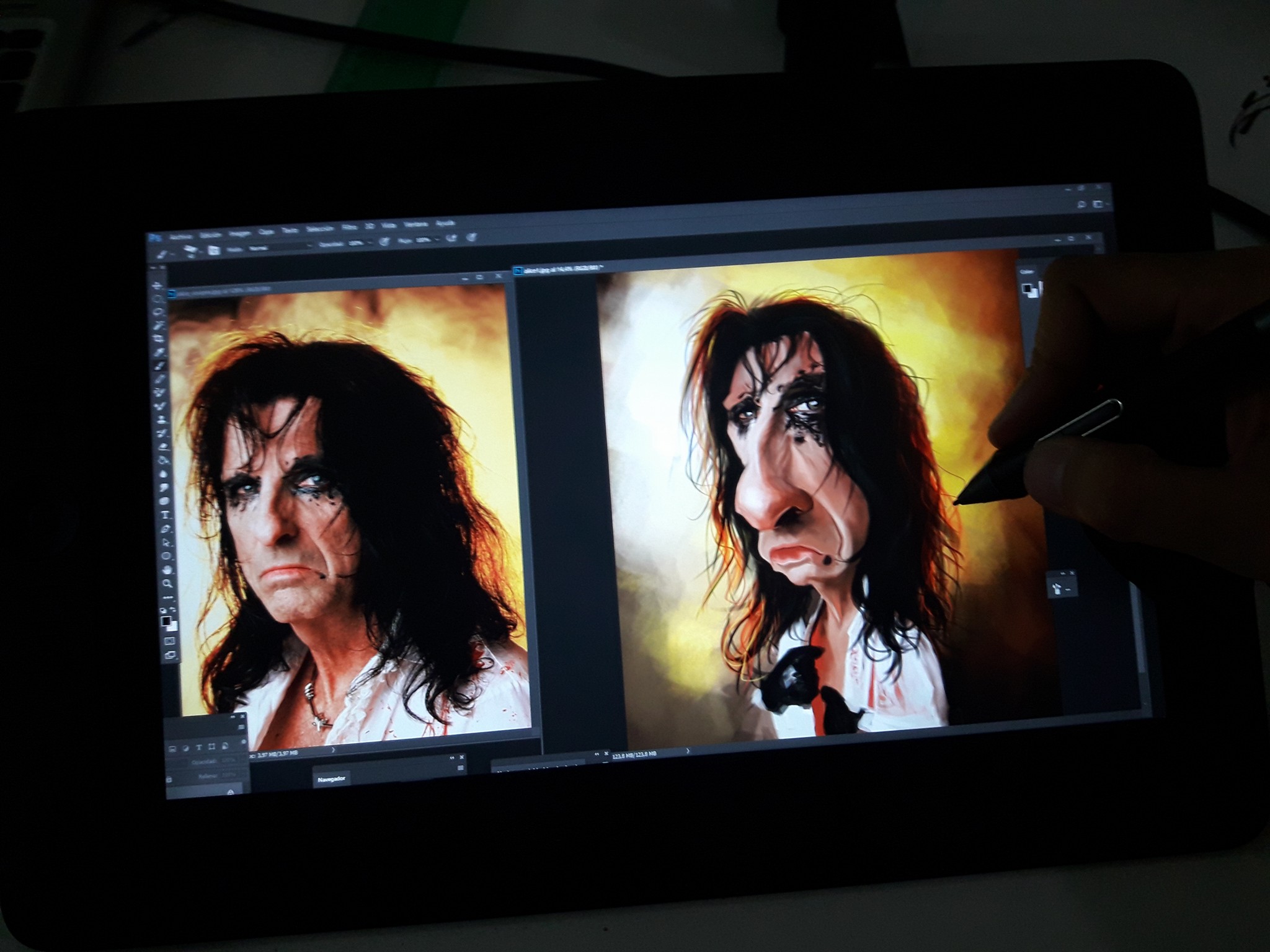This screenshot has height=952, width=1270.
Task: Select the Move tool
Action: tap(158, 286)
